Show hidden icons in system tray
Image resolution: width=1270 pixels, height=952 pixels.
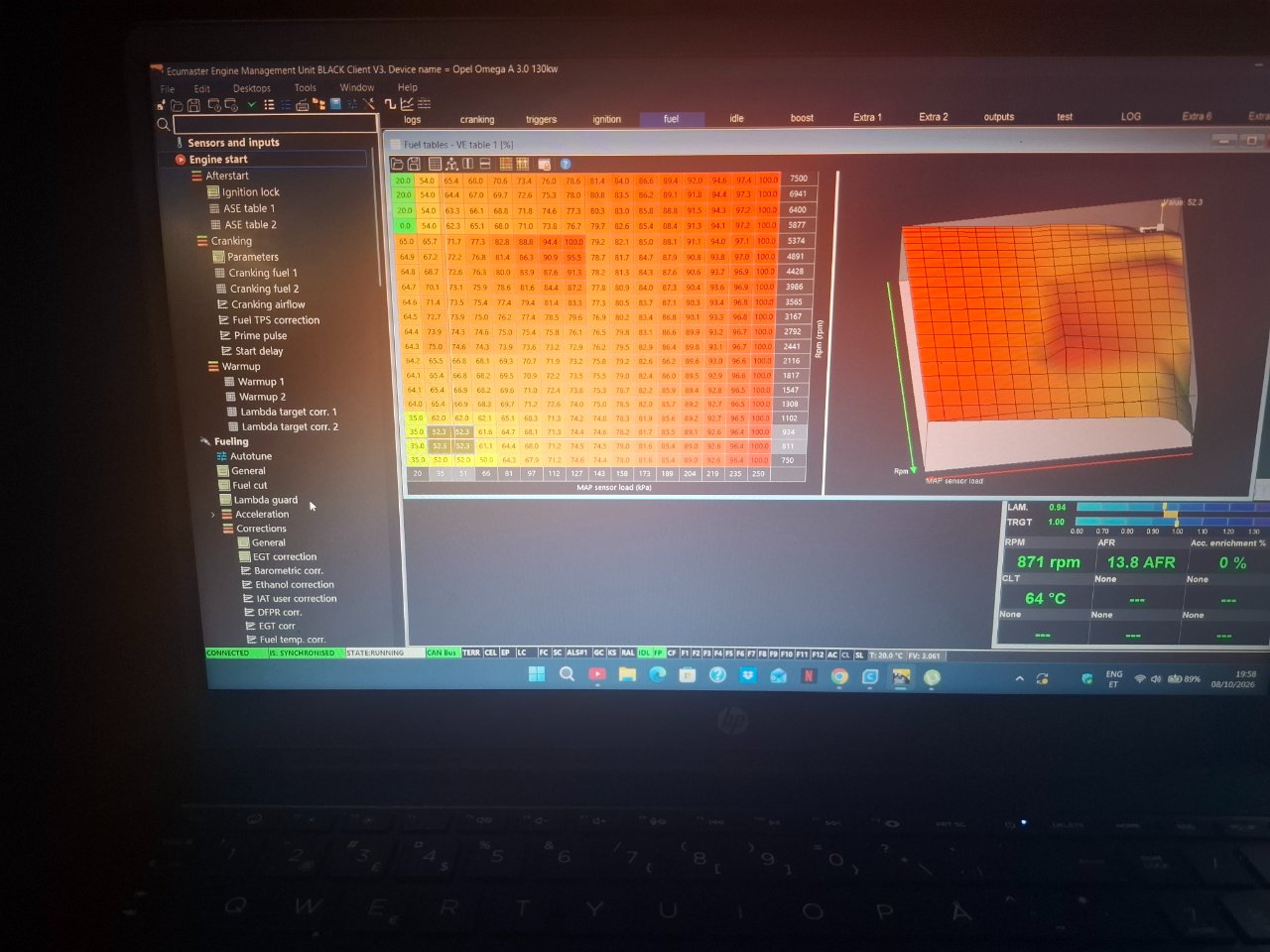(1019, 679)
